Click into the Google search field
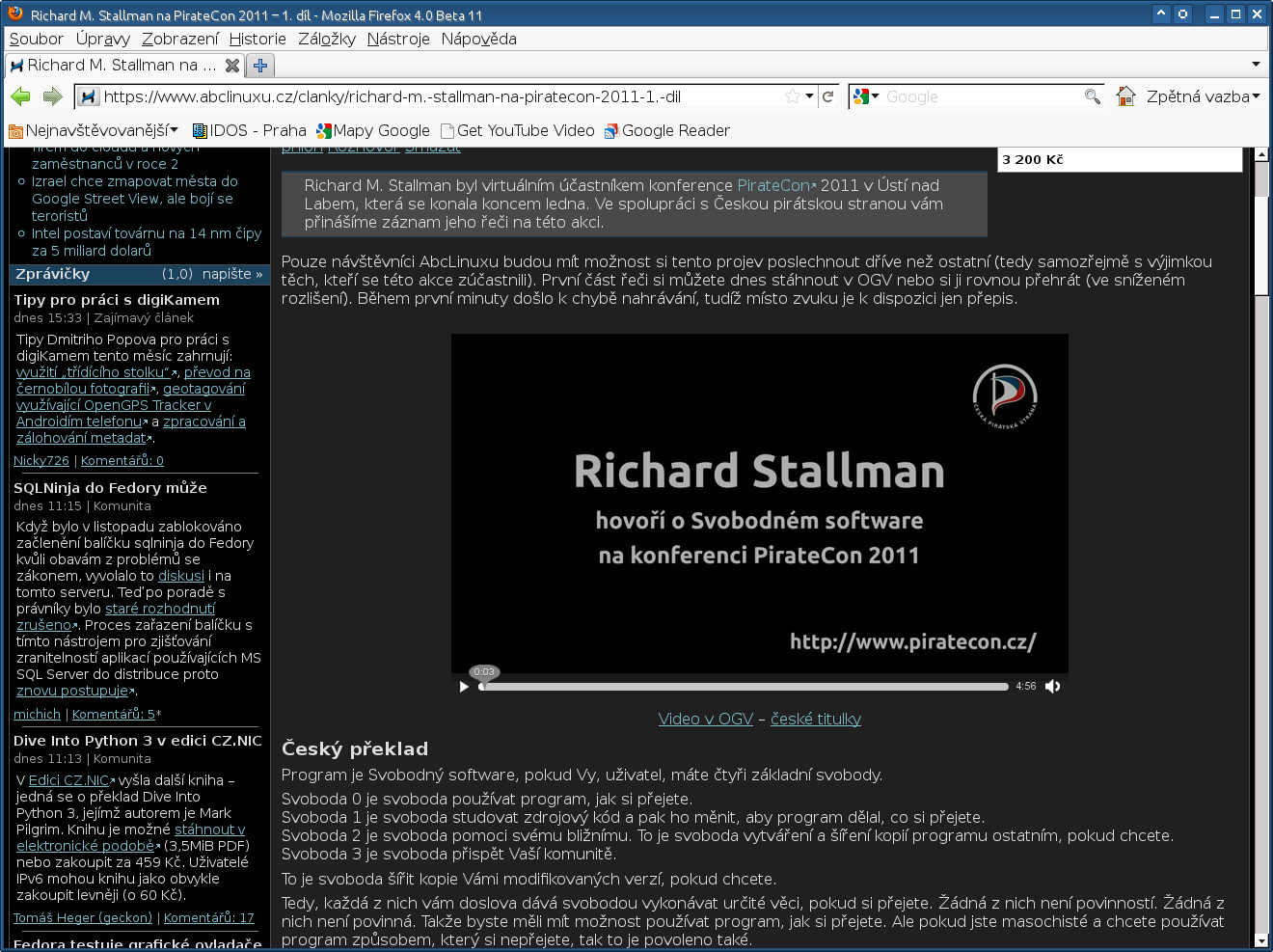Image resolution: width=1273 pixels, height=952 pixels. click(982, 96)
